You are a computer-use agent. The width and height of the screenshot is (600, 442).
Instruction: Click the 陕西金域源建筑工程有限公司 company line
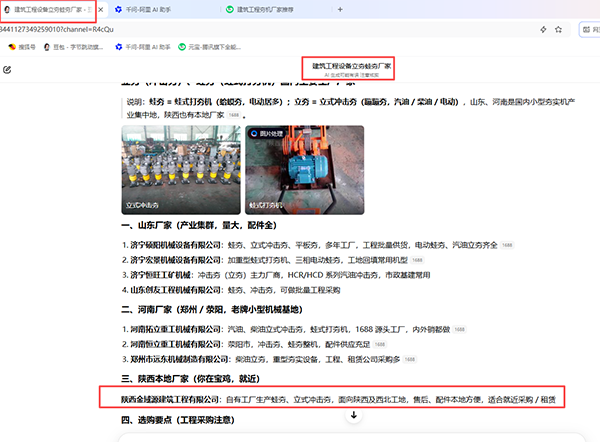click(338, 400)
